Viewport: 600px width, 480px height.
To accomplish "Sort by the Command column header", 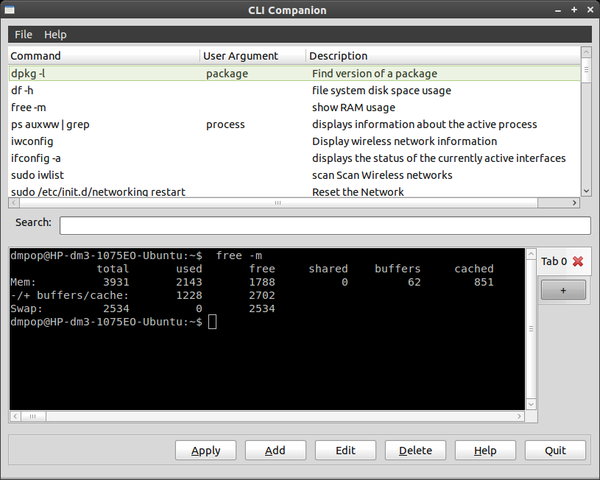I will (104, 56).
